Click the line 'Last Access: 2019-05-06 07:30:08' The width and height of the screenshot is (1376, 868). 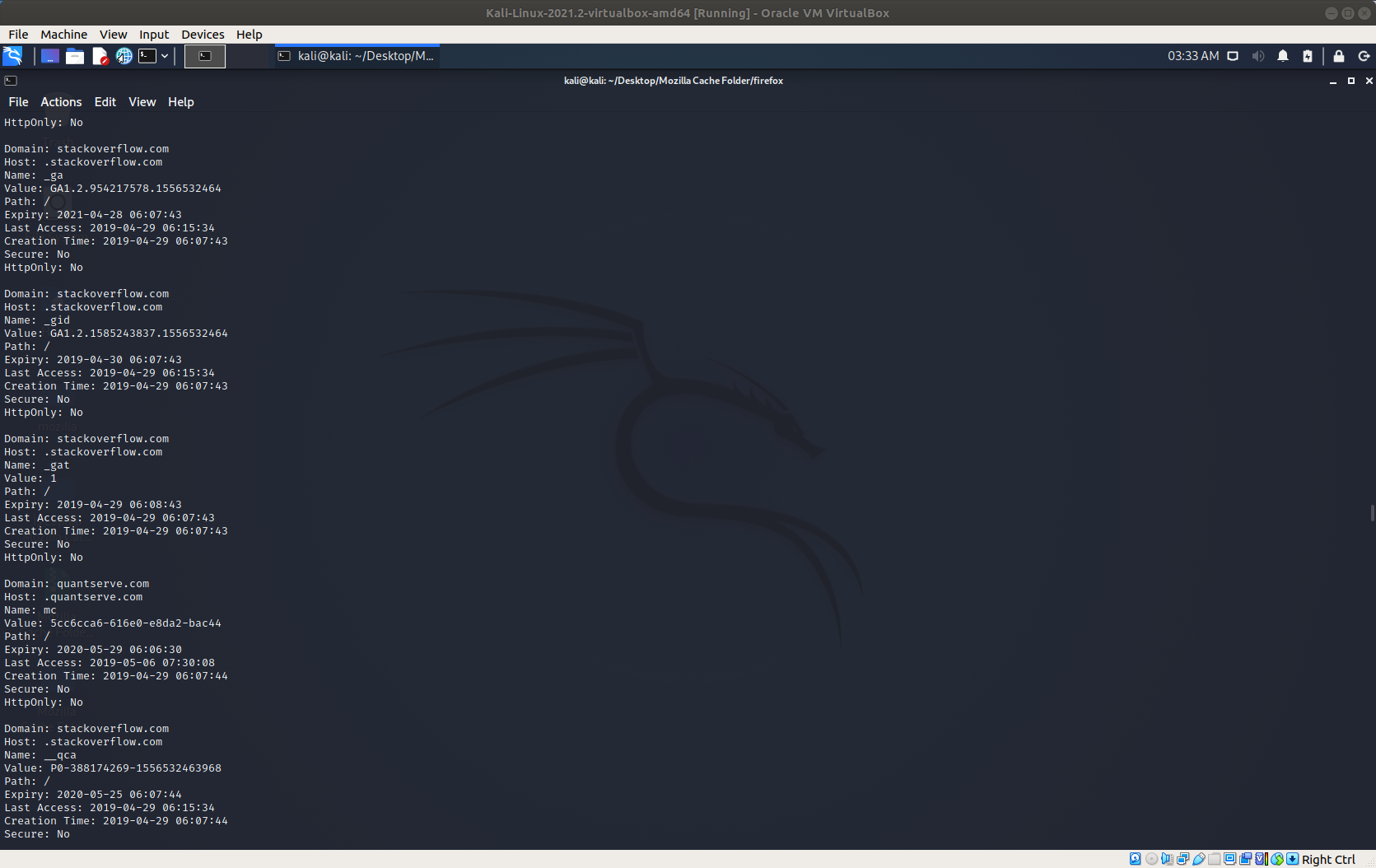click(110, 663)
